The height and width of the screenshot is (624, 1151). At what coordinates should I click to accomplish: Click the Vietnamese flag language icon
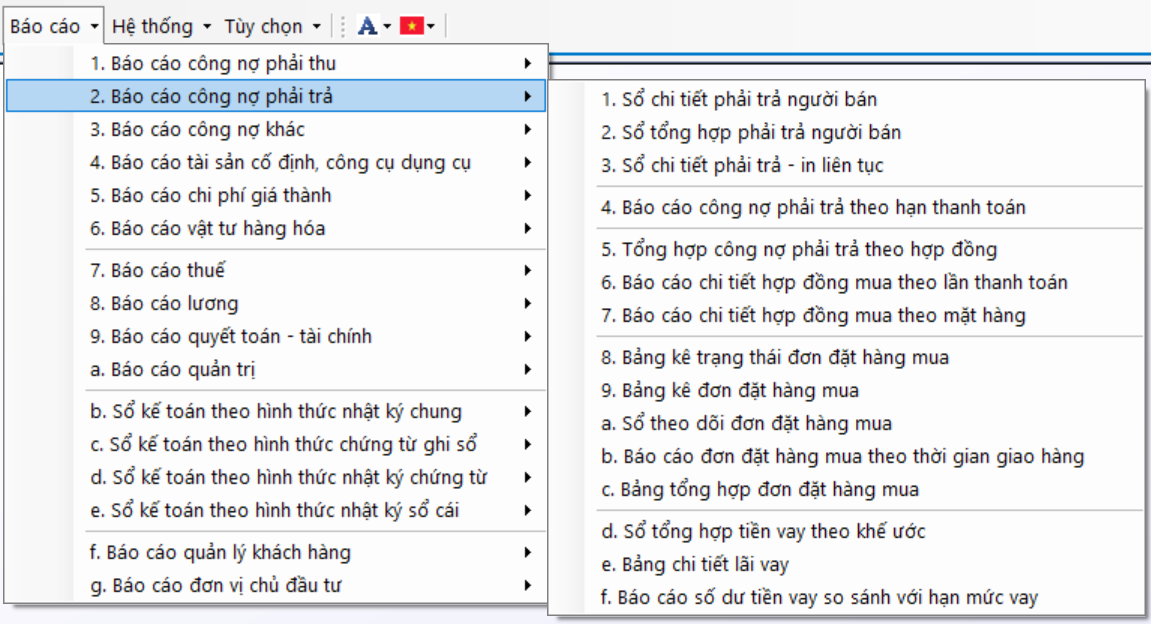point(410,26)
